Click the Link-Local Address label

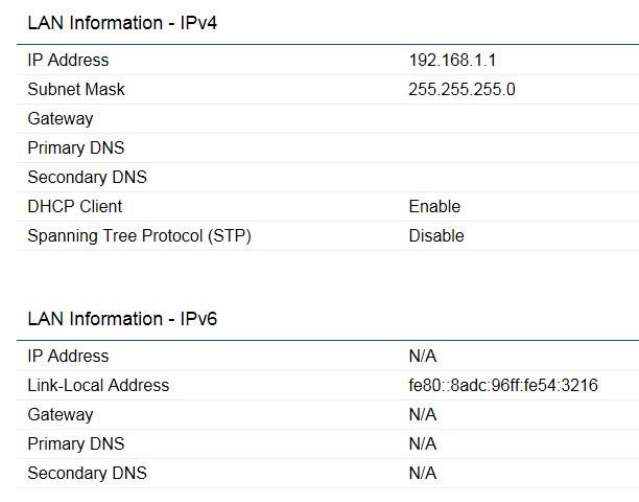click(98, 385)
